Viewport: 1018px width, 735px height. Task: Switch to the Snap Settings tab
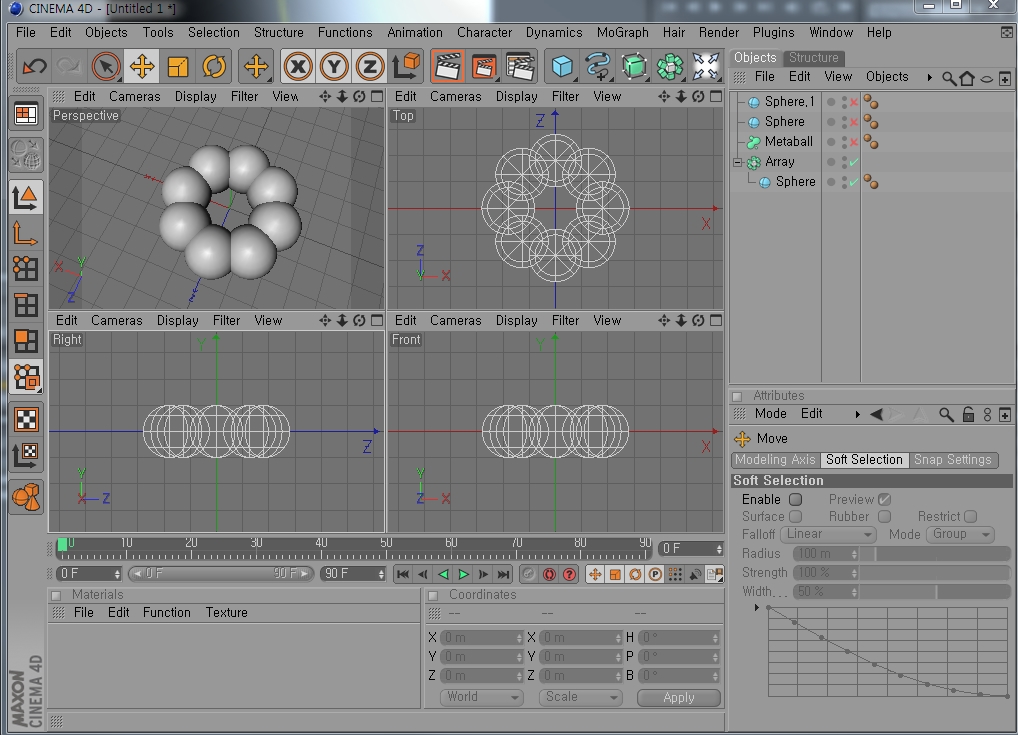coord(952,460)
